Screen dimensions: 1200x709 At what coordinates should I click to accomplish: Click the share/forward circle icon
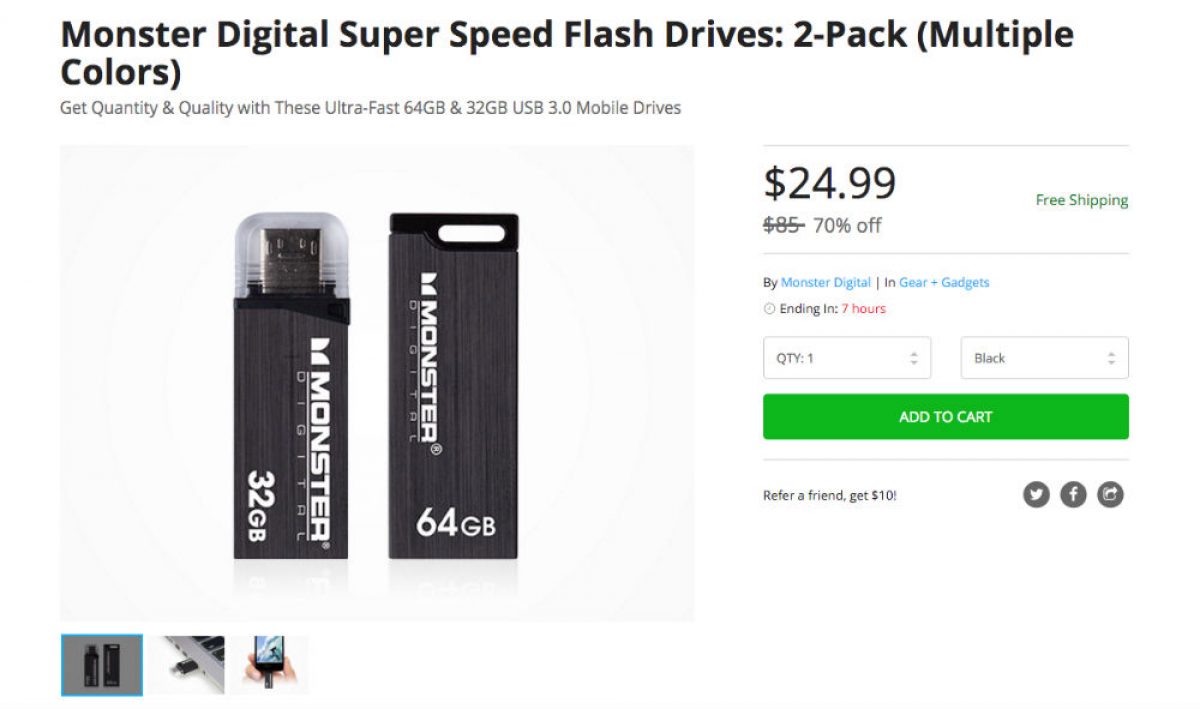click(x=1107, y=494)
